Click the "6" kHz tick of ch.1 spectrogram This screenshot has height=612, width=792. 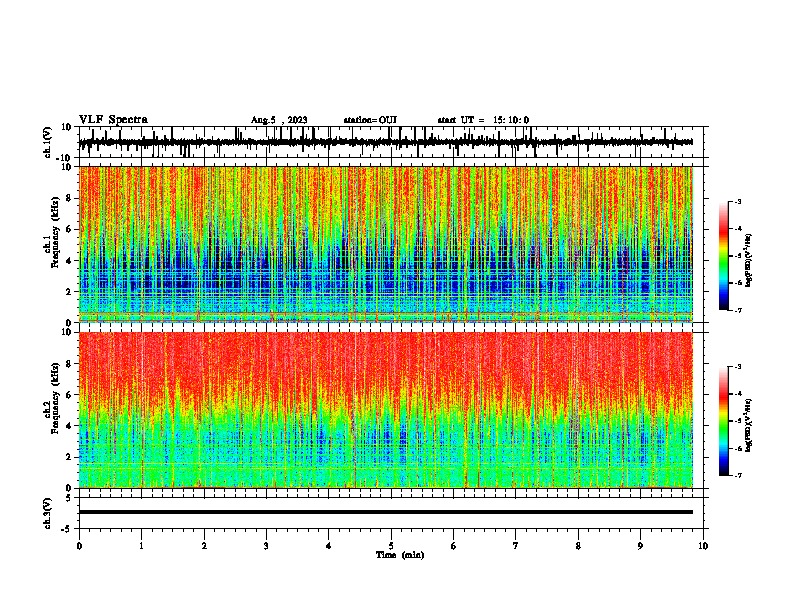click(x=69, y=229)
